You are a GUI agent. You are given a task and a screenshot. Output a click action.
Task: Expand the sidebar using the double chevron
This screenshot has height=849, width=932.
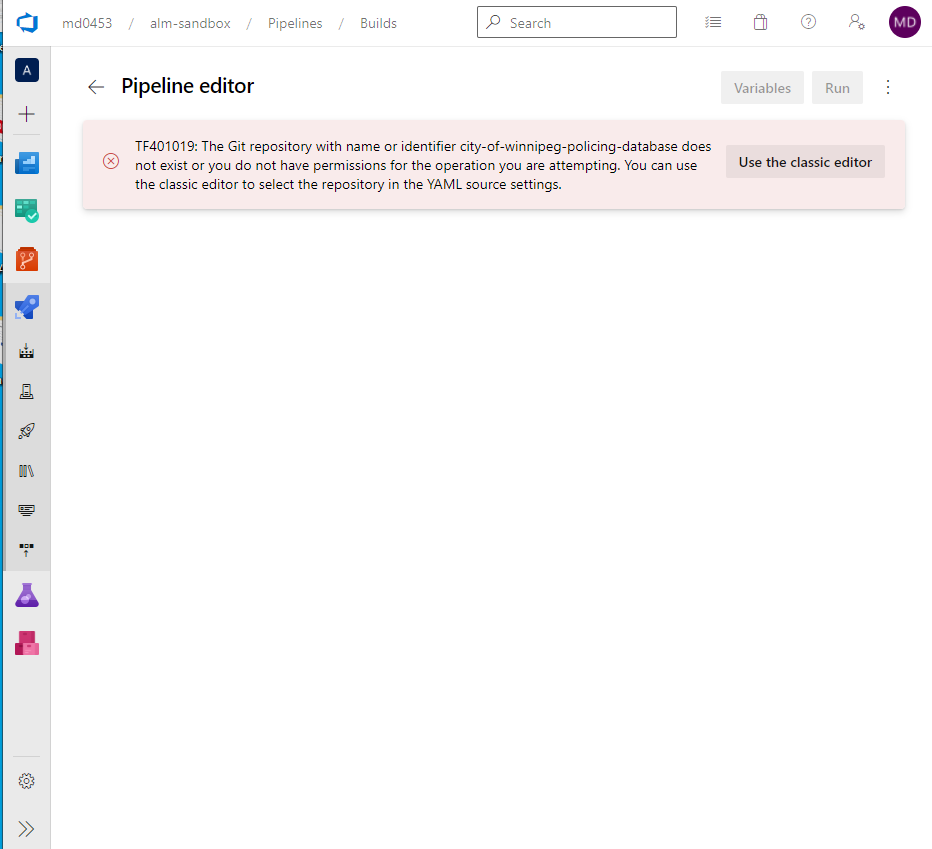(25, 828)
